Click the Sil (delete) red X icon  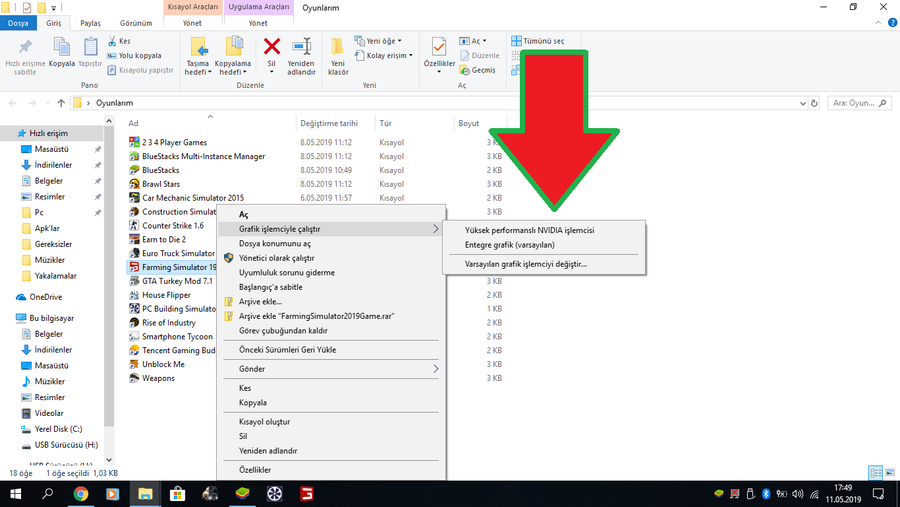point(271,47)
